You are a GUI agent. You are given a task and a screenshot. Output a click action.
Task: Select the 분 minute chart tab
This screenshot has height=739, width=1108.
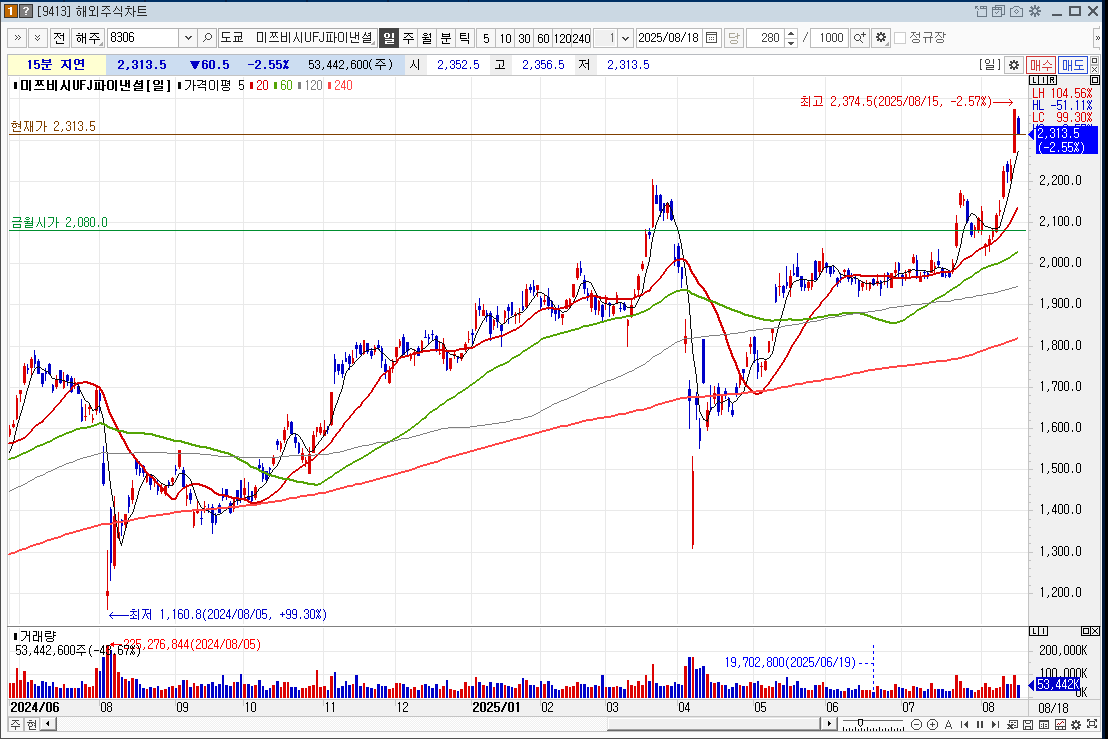[446, 38]
